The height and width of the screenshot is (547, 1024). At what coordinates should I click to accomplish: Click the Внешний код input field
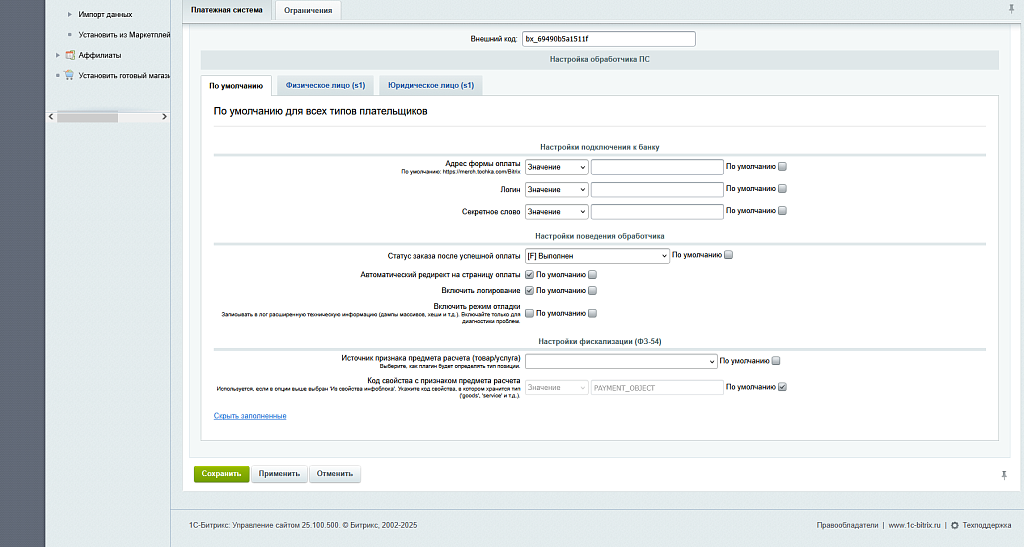pos(608,39)
